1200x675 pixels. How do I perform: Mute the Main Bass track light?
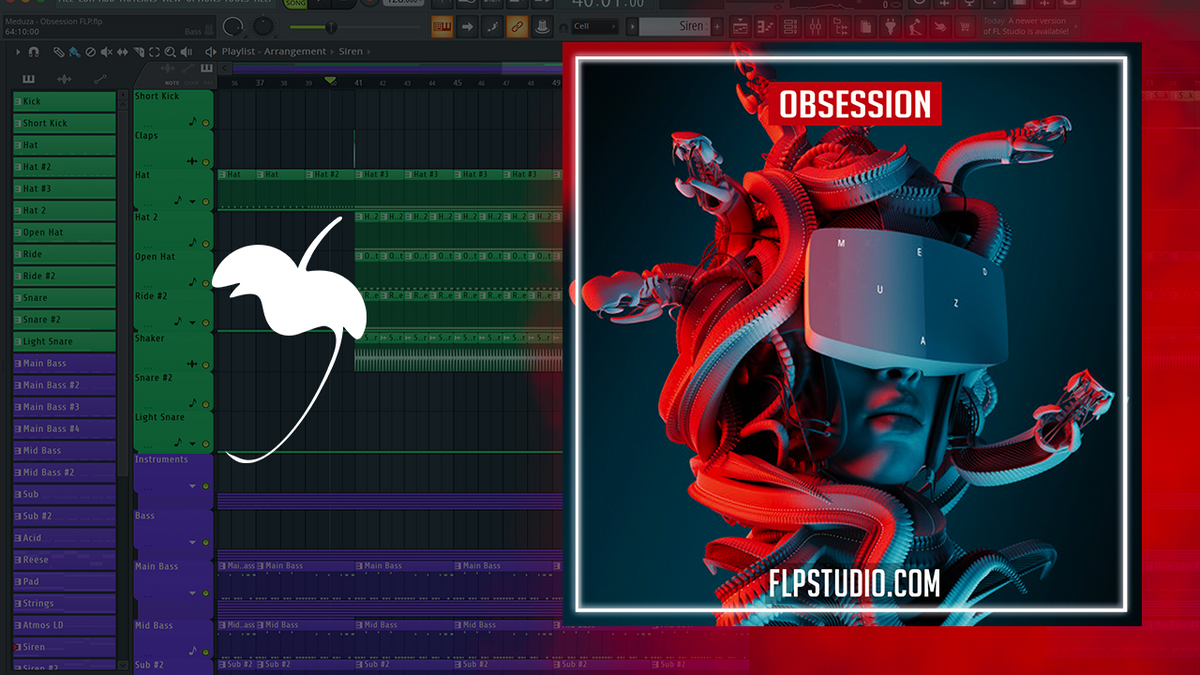pyautogui.click(x=206, y=593)
